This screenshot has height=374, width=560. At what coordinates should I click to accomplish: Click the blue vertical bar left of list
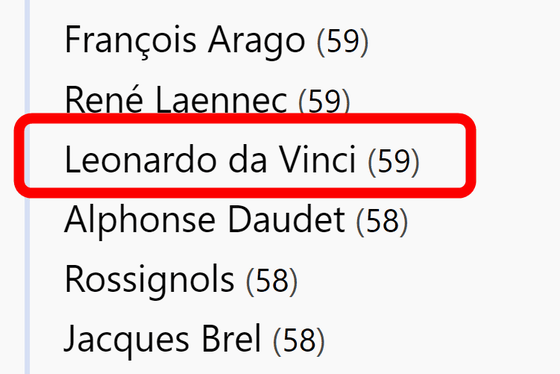[27, 187]
